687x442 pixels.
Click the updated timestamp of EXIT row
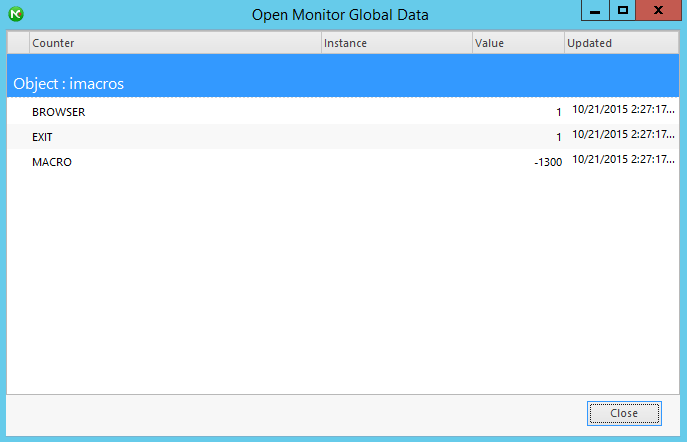pyautogui.click(x=623, y=134)
